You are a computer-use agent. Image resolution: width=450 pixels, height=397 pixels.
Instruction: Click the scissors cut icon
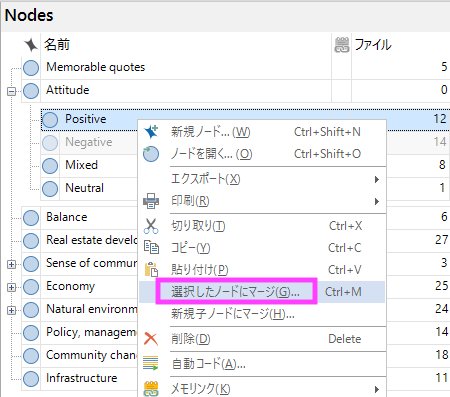tap(151, 226)
